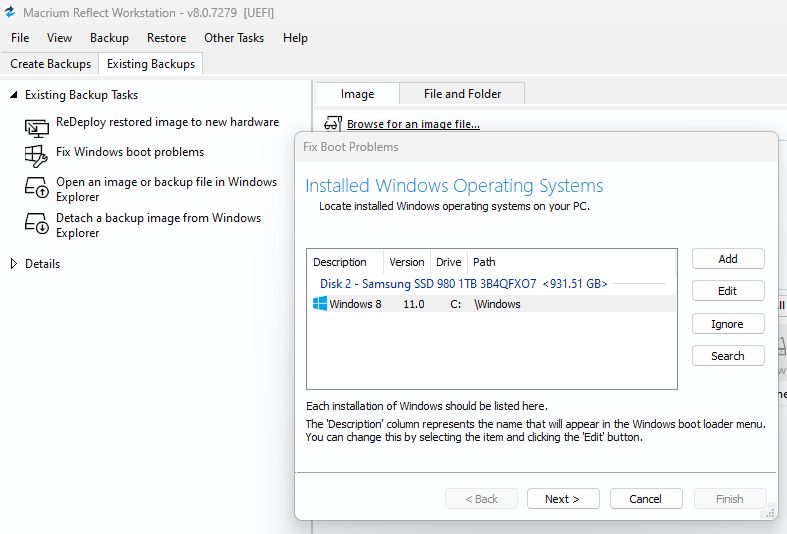This screenshot has width=787, height=534.
Task: Open the Other Tasks menu
Action: click(234, 38)
